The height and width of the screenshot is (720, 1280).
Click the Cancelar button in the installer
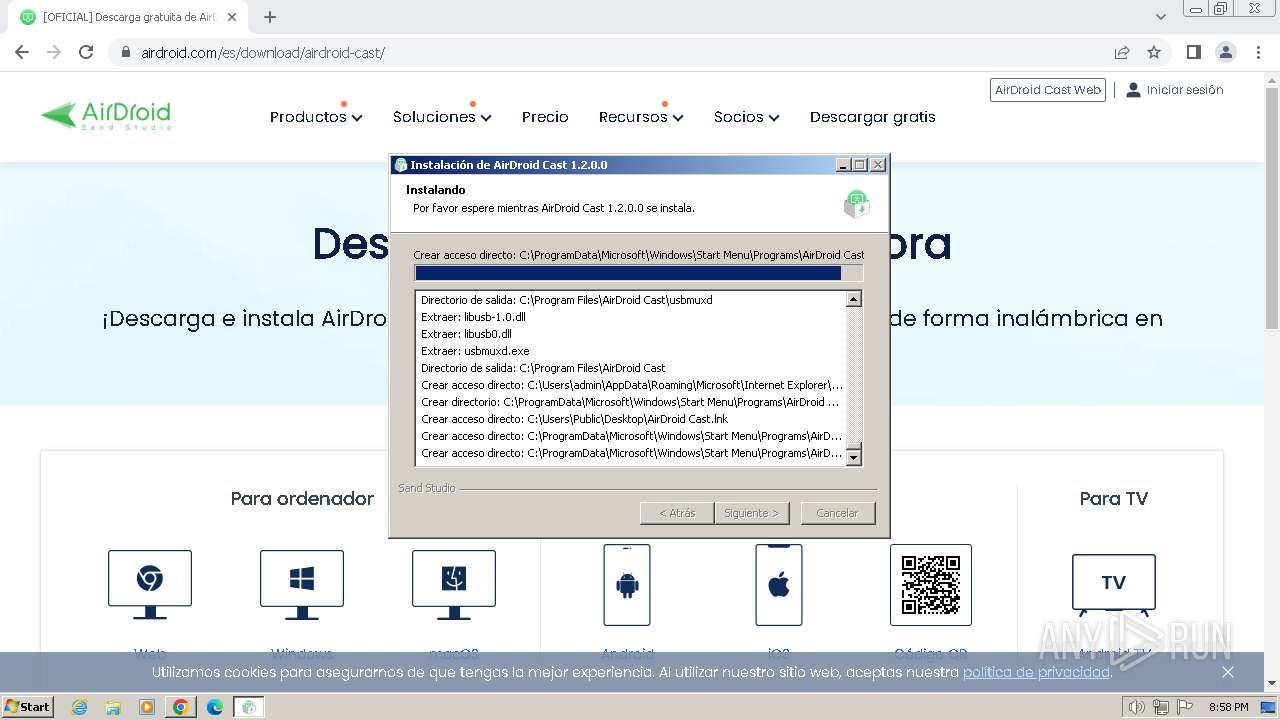pos(838,513)
